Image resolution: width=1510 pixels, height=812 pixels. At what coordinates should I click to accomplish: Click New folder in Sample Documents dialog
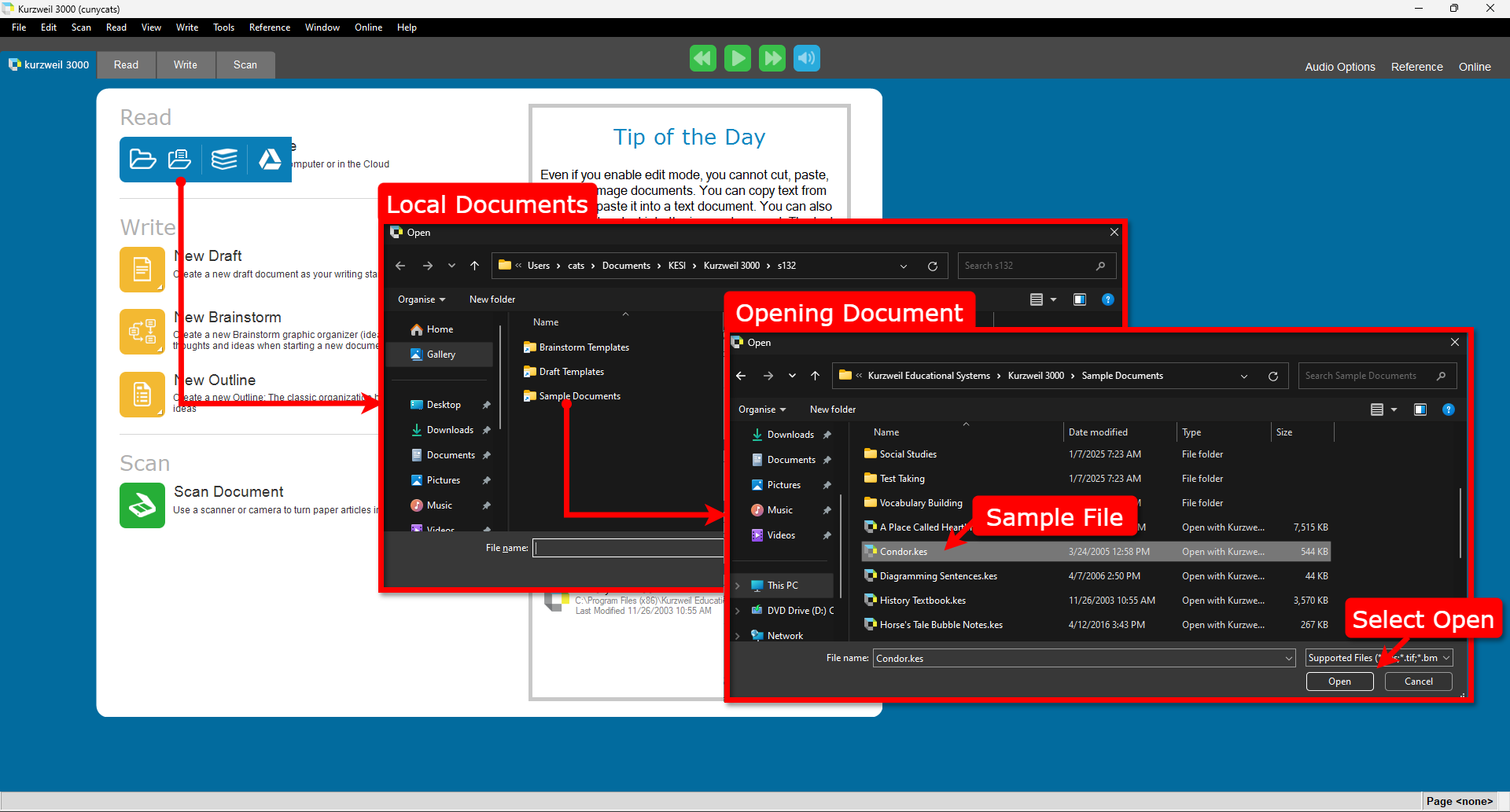point(833,410)
